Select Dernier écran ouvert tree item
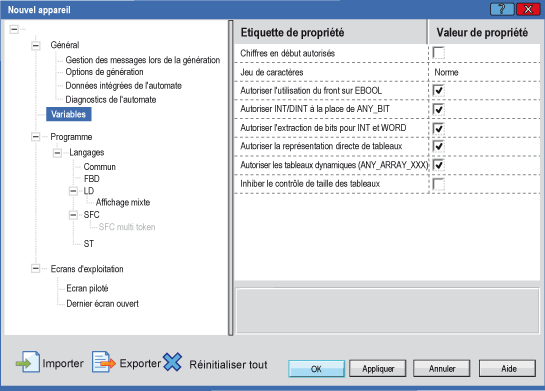This screenshot has height=391, width=545. pos(103,304)
